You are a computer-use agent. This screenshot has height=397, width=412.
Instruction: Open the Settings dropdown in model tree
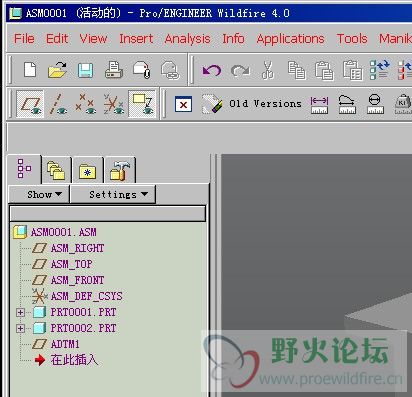click(113, 194)
